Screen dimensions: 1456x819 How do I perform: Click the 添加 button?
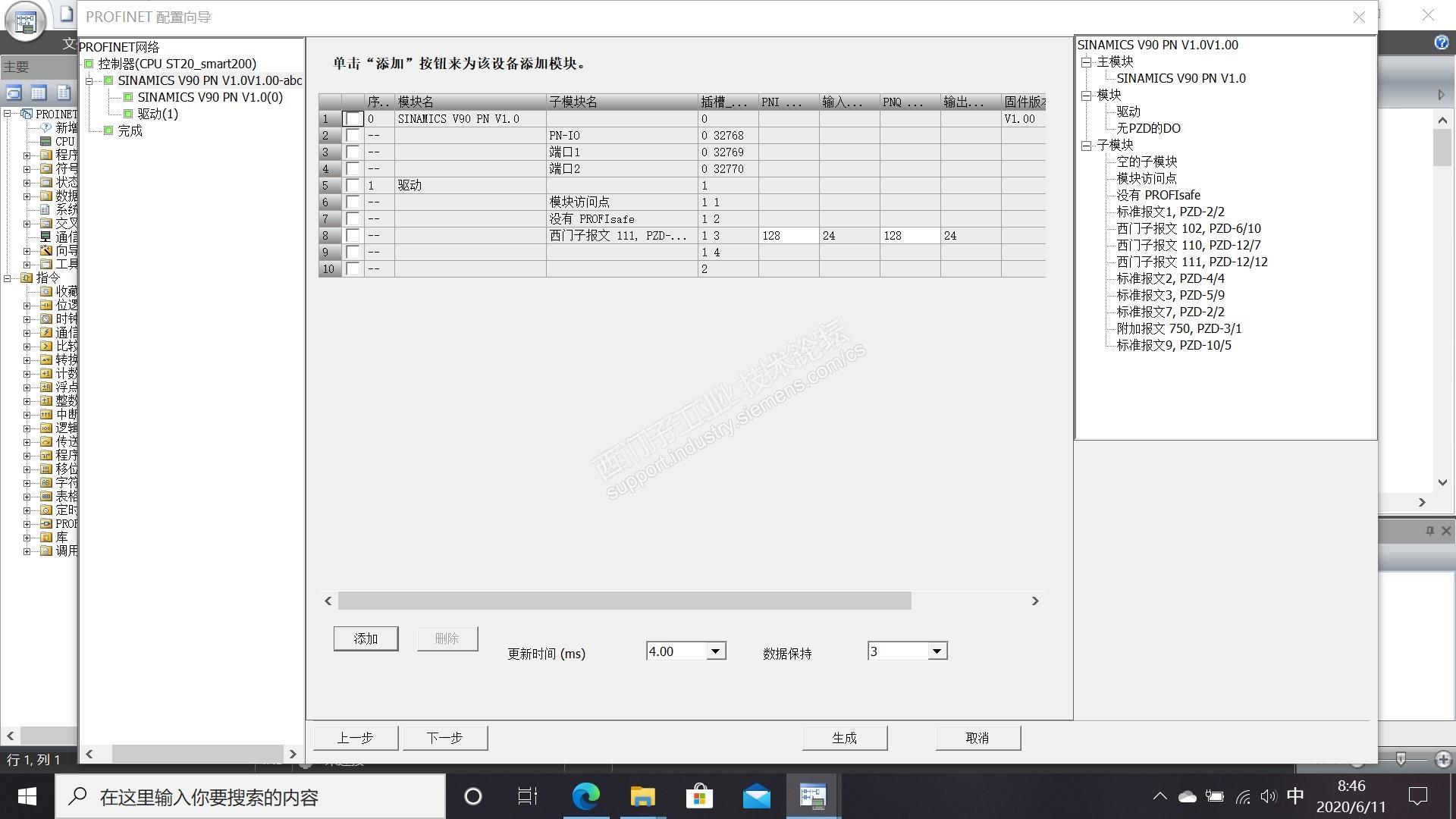coord(366,639)
